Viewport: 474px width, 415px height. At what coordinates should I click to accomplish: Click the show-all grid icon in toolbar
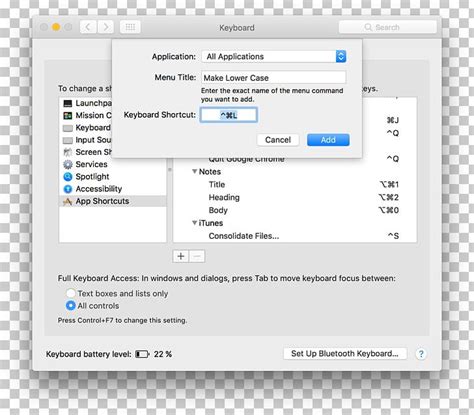point(130,27)
